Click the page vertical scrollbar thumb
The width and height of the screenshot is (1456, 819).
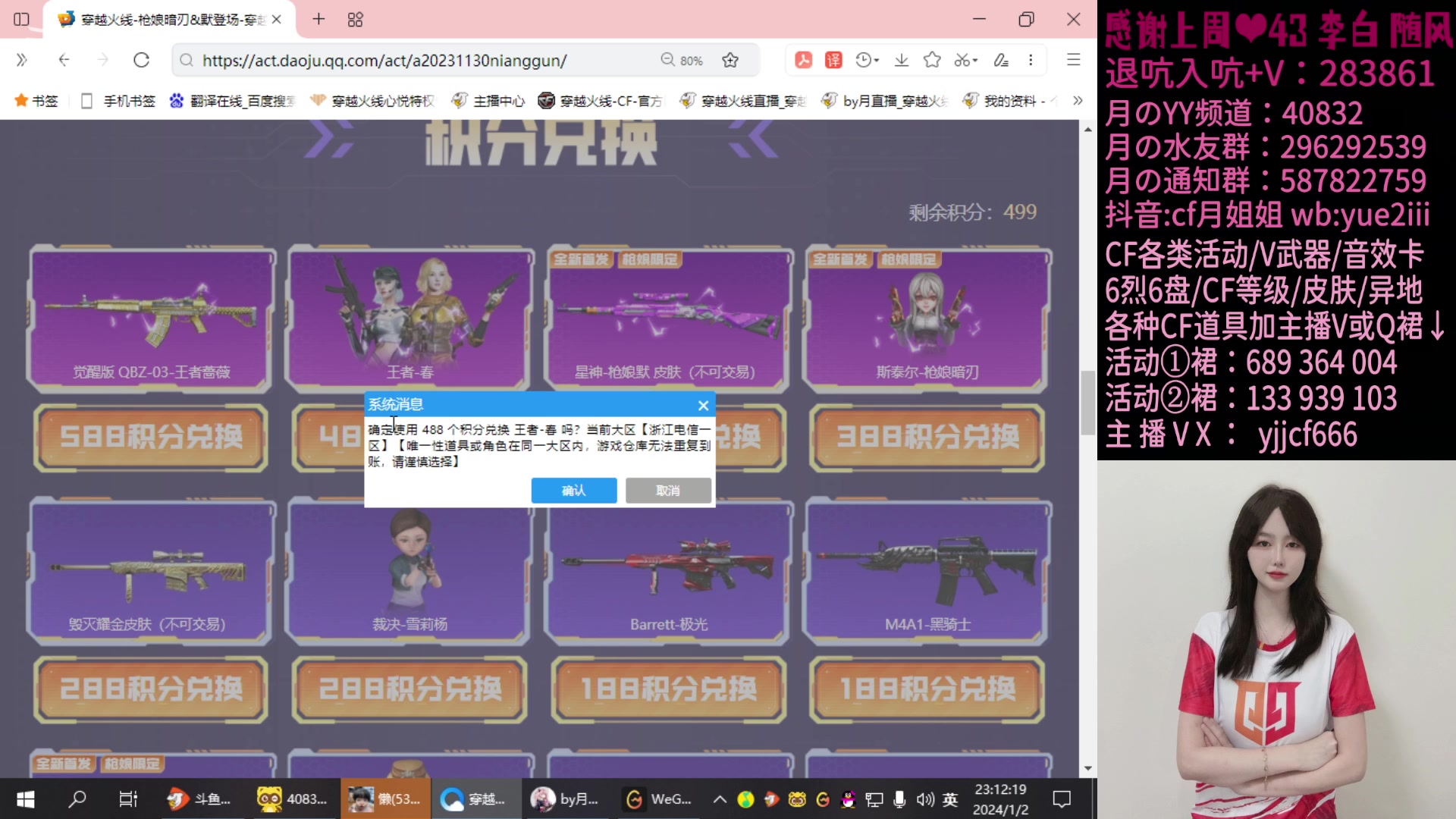click(1087, 402)
